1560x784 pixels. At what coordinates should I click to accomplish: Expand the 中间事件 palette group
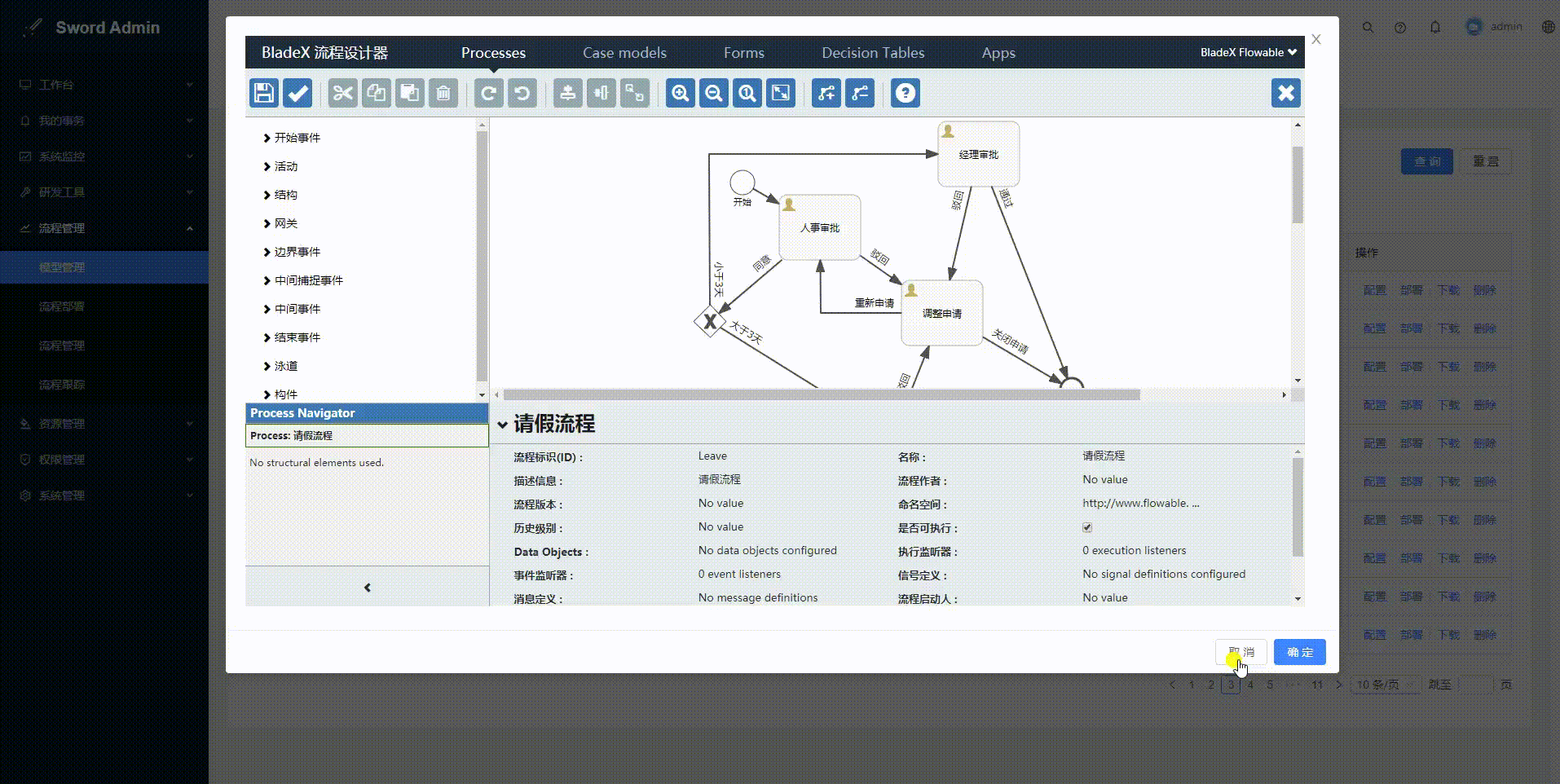point(292,309)
